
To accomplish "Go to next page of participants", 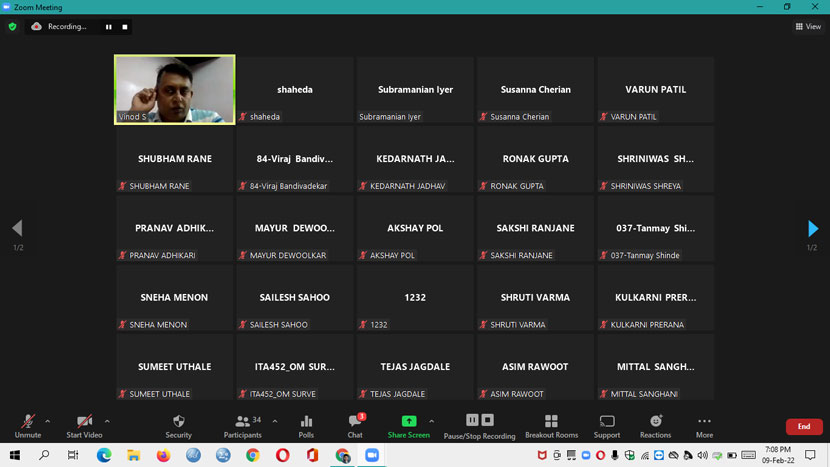I will [813, 229].
